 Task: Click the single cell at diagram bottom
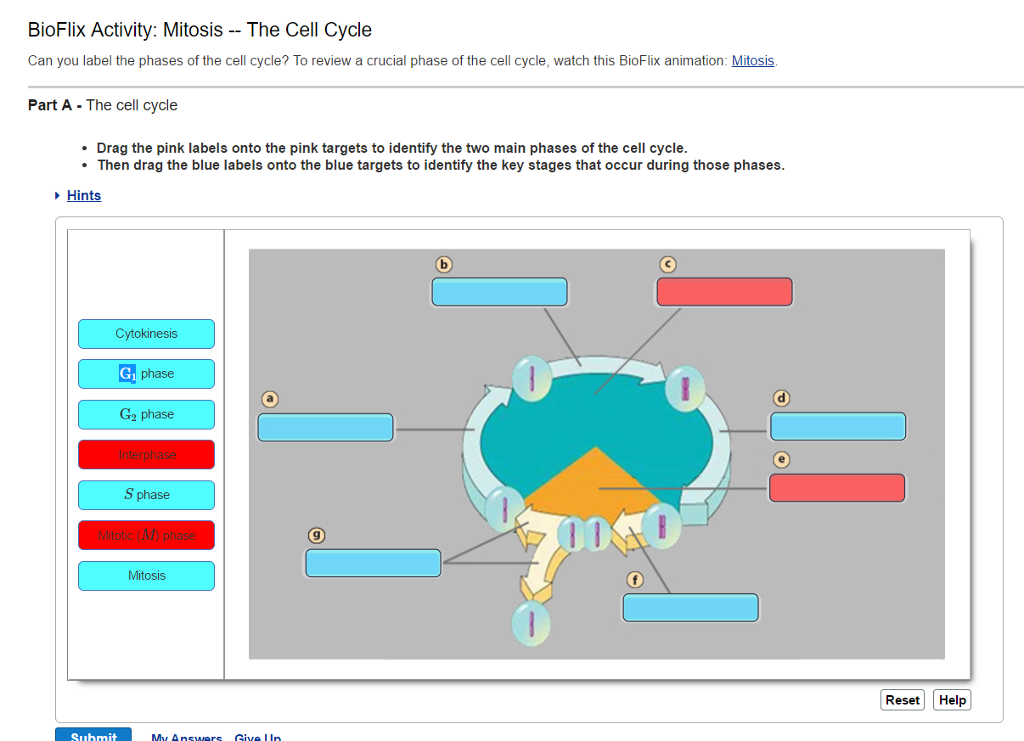[531, 623]
